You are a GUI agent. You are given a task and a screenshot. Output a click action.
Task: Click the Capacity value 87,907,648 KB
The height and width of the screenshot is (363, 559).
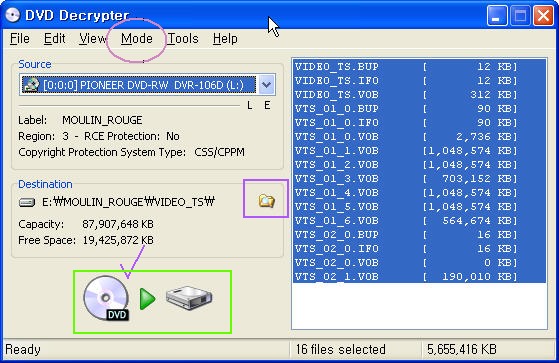click(x=118, y=224)
